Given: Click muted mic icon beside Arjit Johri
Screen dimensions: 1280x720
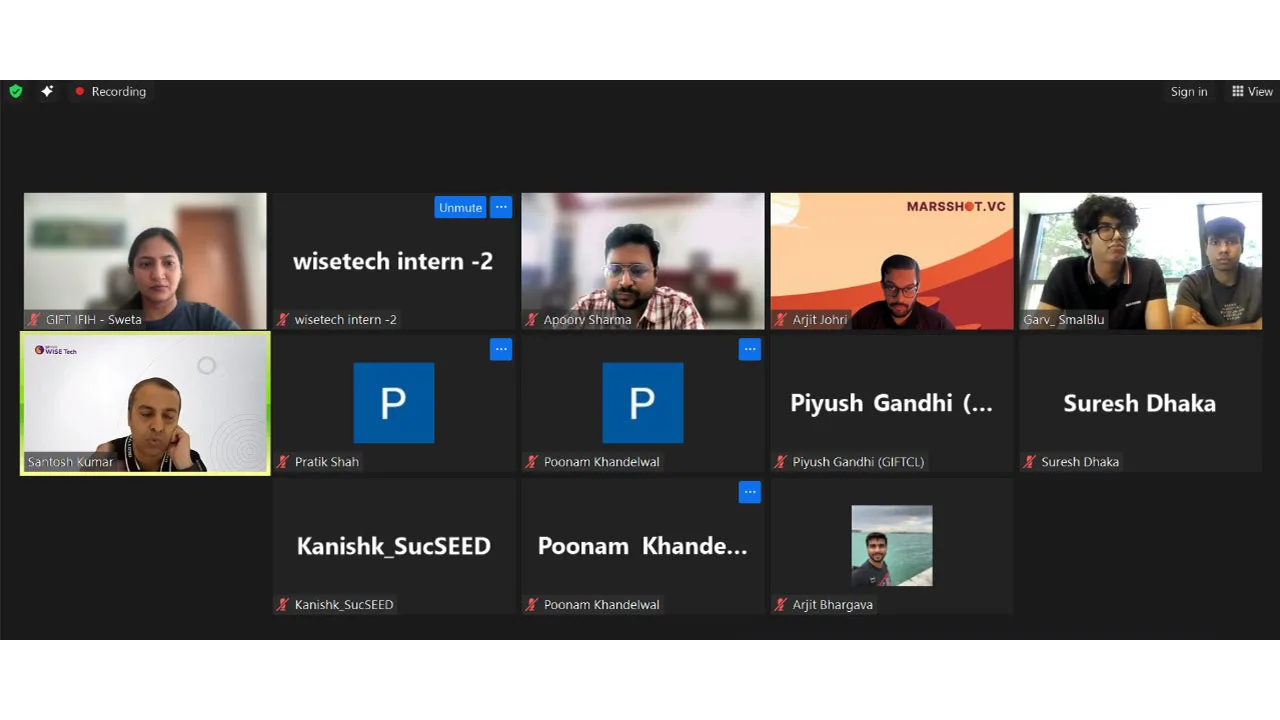Looking at the screenshot, I should [782, 320].
